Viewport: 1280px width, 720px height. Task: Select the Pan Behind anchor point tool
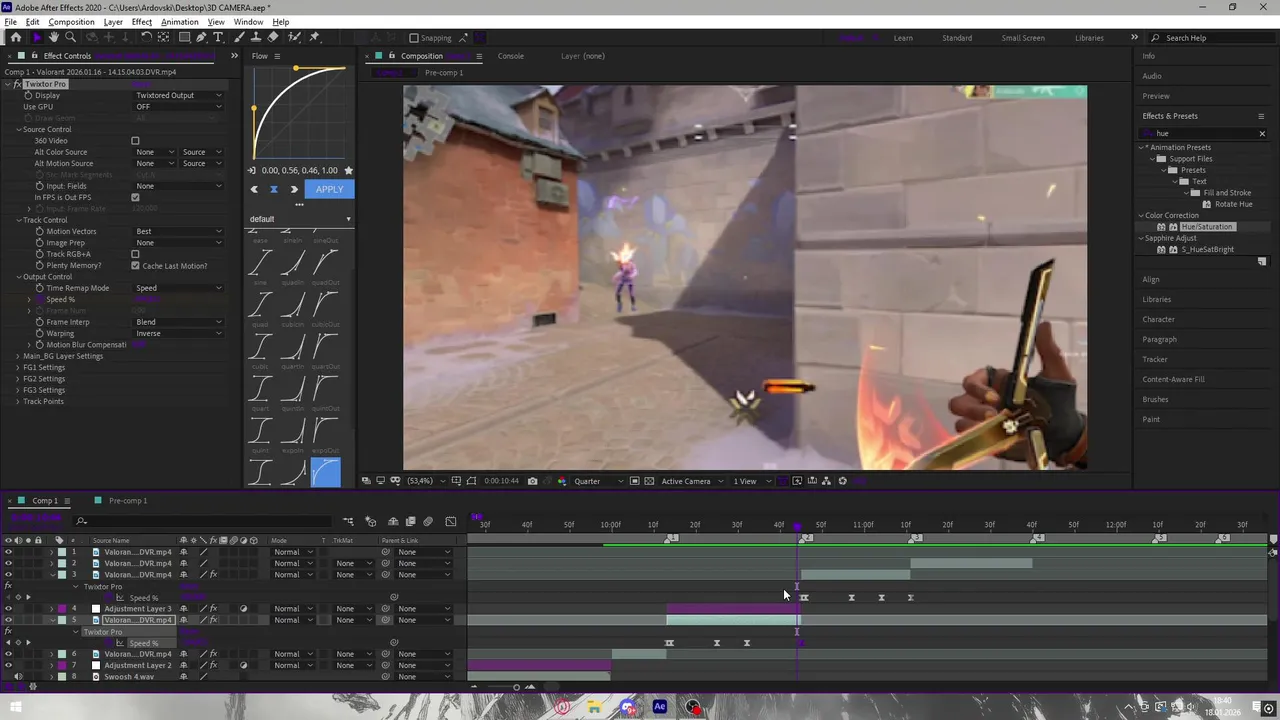[x=164, y=37]
